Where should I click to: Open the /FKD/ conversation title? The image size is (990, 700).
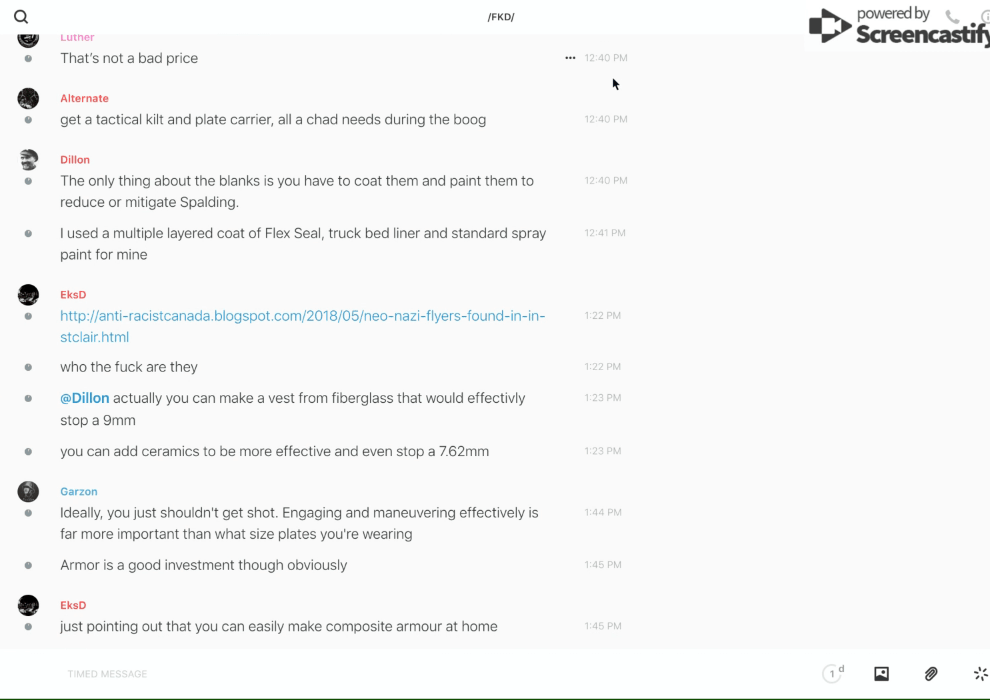coord(501,17)
